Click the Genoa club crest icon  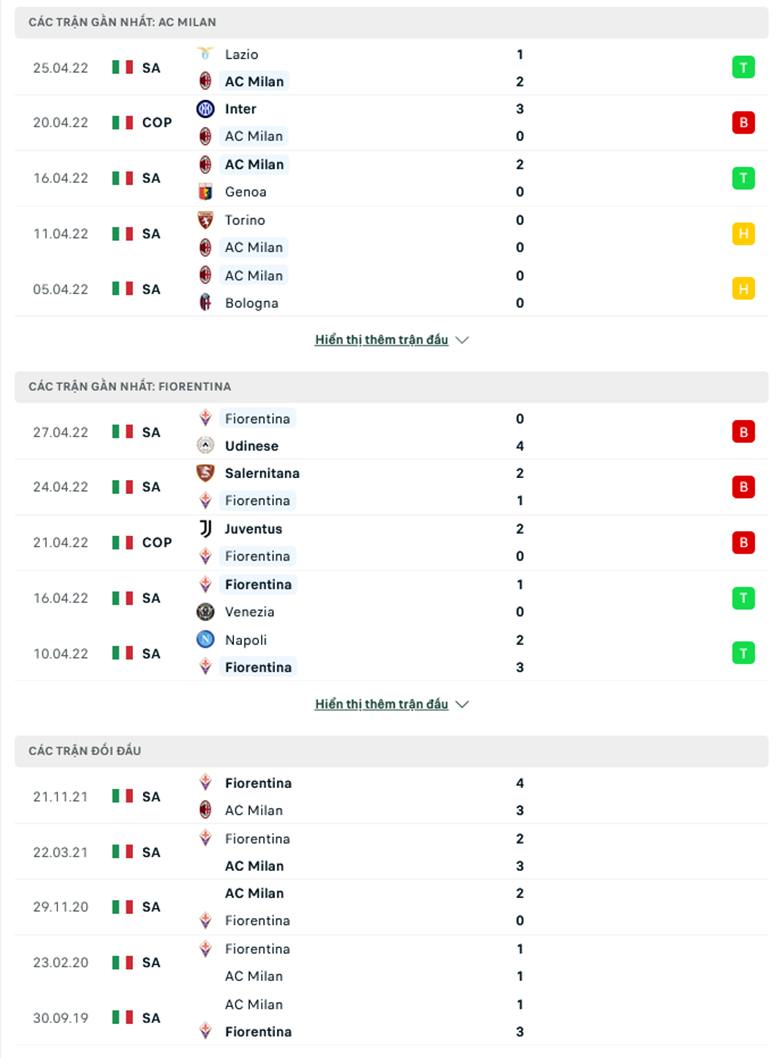click(205, 192)
